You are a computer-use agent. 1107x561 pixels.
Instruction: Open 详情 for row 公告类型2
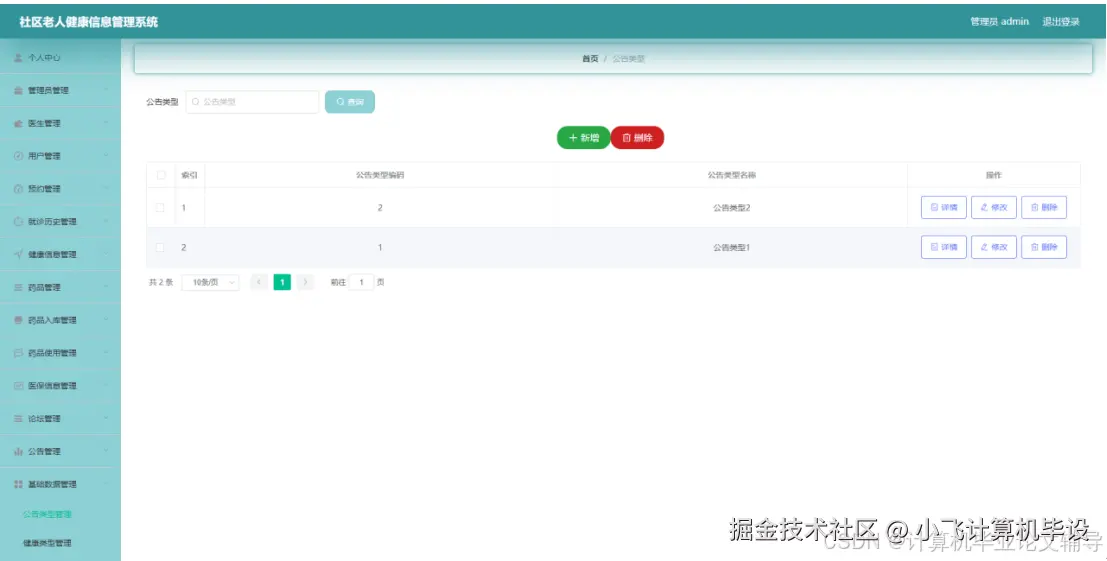[944, 207]
